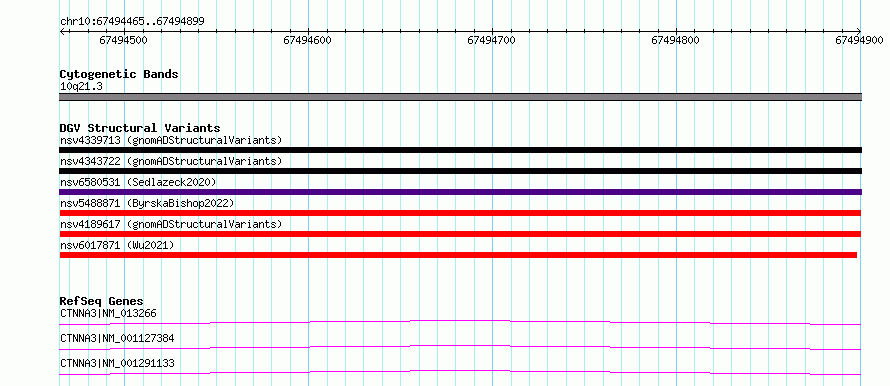Select the red nsv6017871 Wu2021 bar
This screenshot has width=890, height=386.
pyautogui.click(x=458, y=255)
